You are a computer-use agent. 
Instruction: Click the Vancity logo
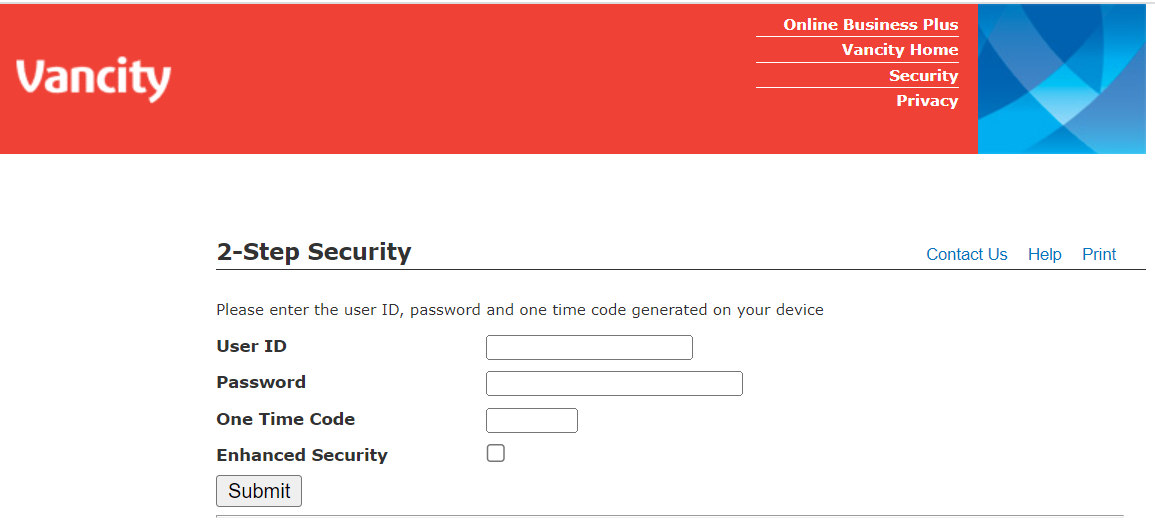coord(93,78)
